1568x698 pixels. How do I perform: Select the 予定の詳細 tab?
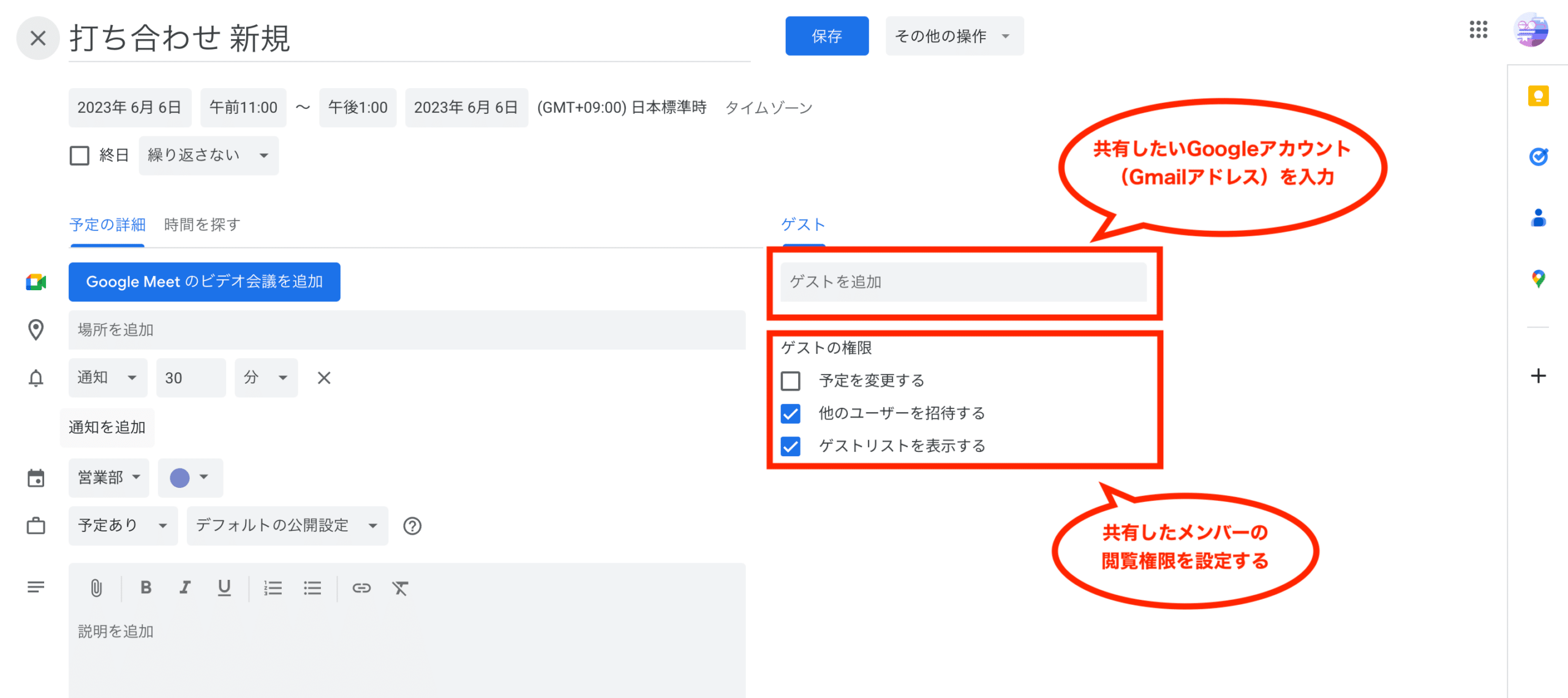[107, 225]
